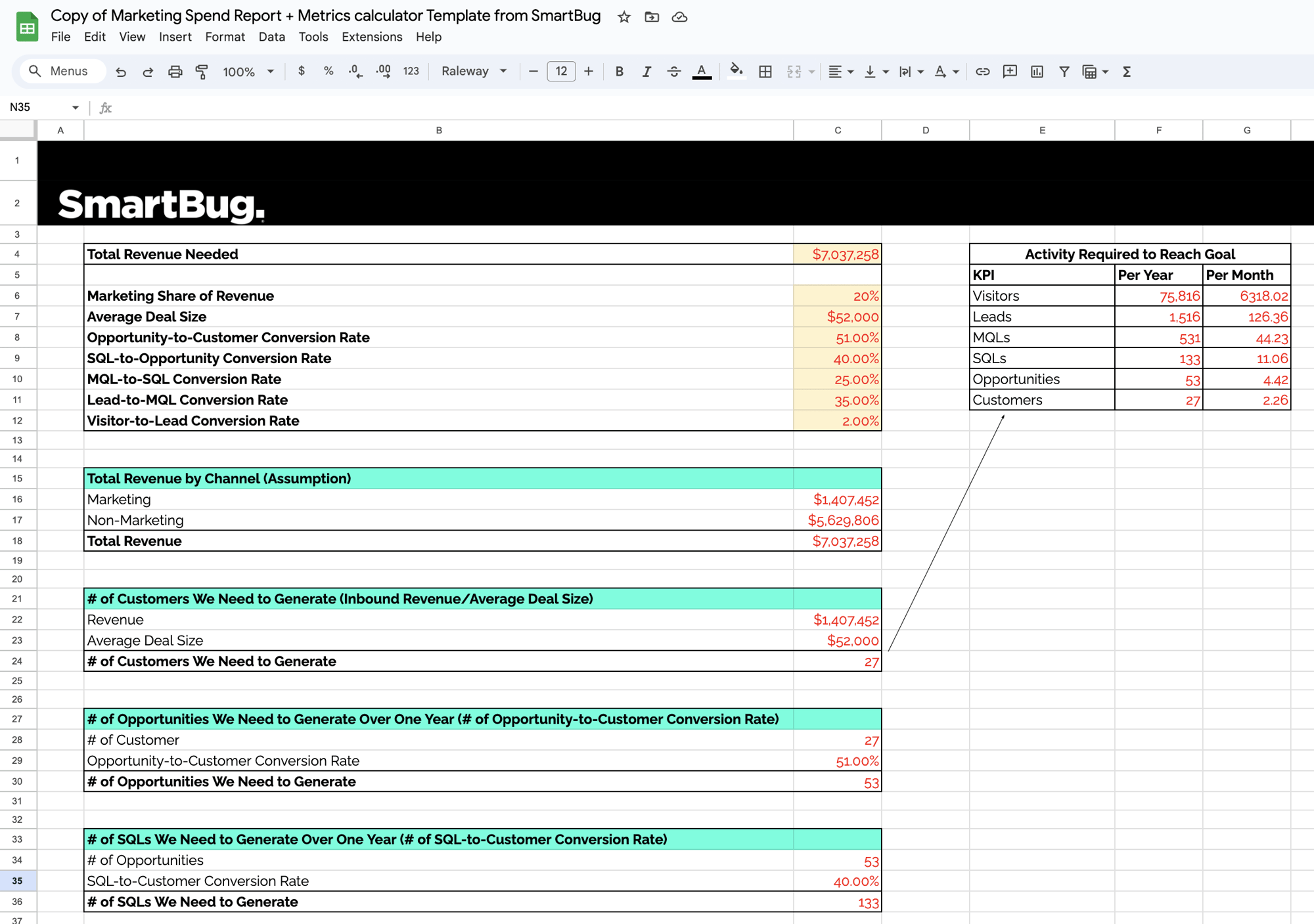The width and height of the screenshot is (1314, 924).
Task: Create a filter with funnel icon
Action: click(1064, 72)
